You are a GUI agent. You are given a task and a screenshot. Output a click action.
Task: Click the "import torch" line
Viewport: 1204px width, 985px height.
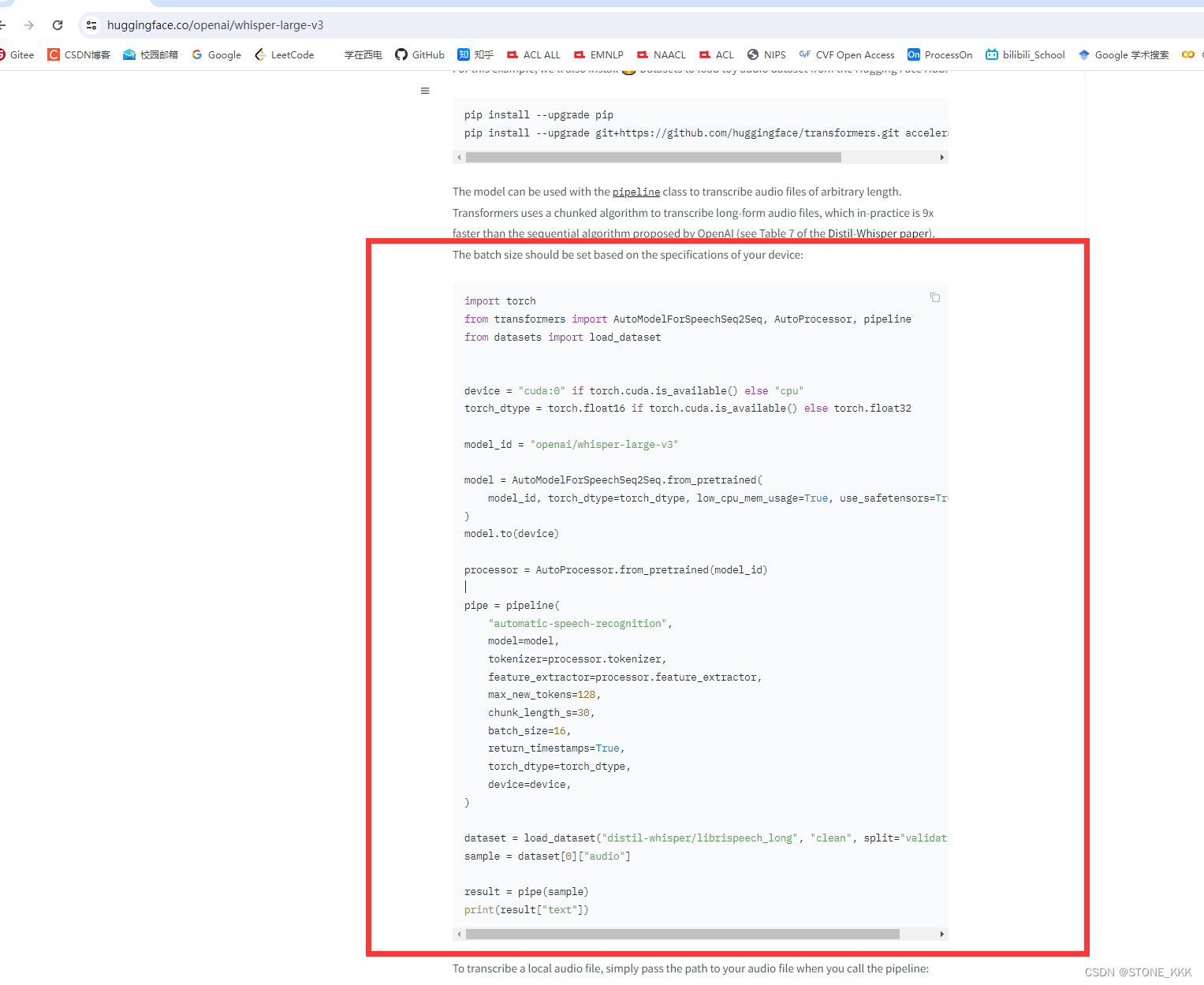click(x=500, y=301)
